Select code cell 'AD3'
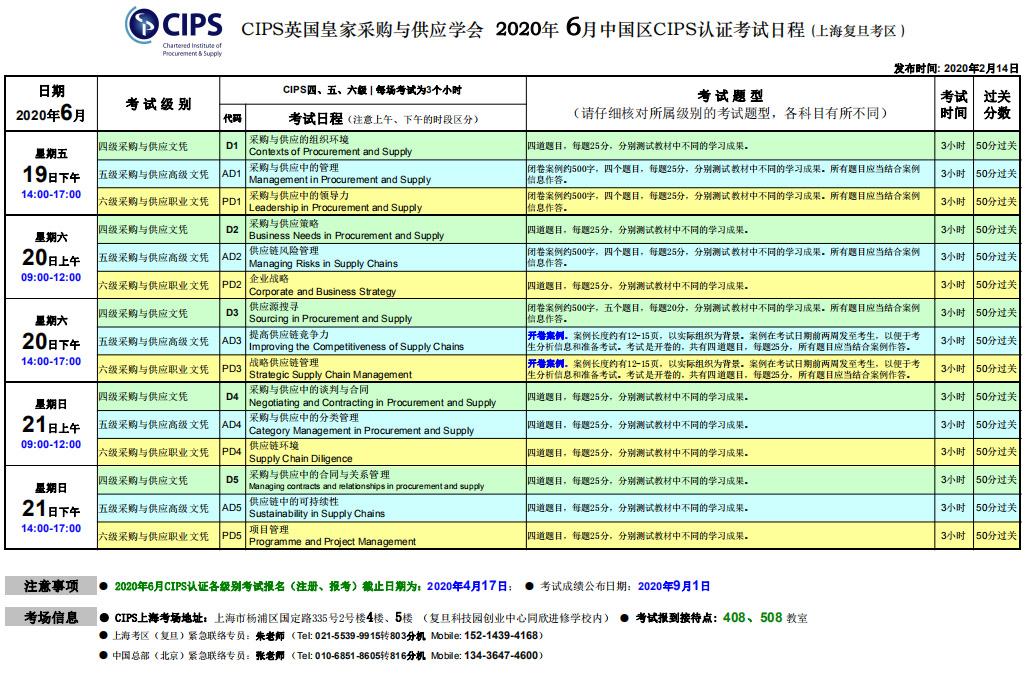 point(232,341)
